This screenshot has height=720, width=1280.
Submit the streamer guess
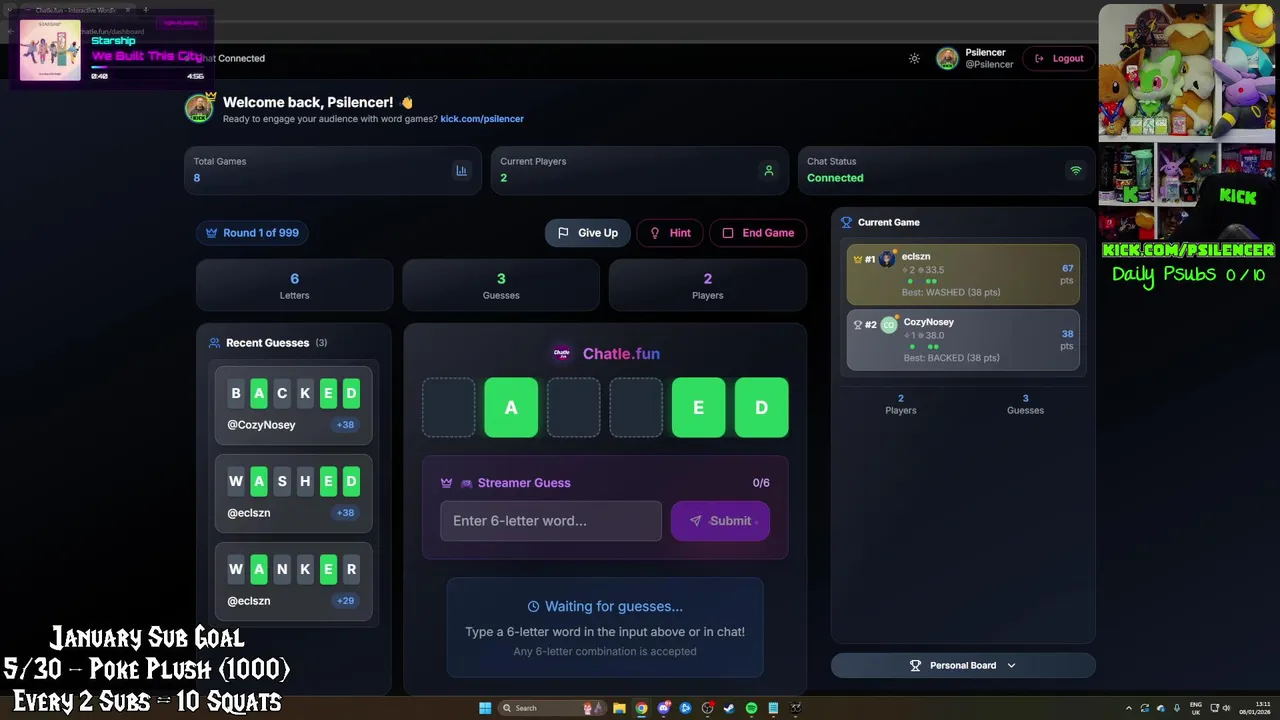coord(720,520)
